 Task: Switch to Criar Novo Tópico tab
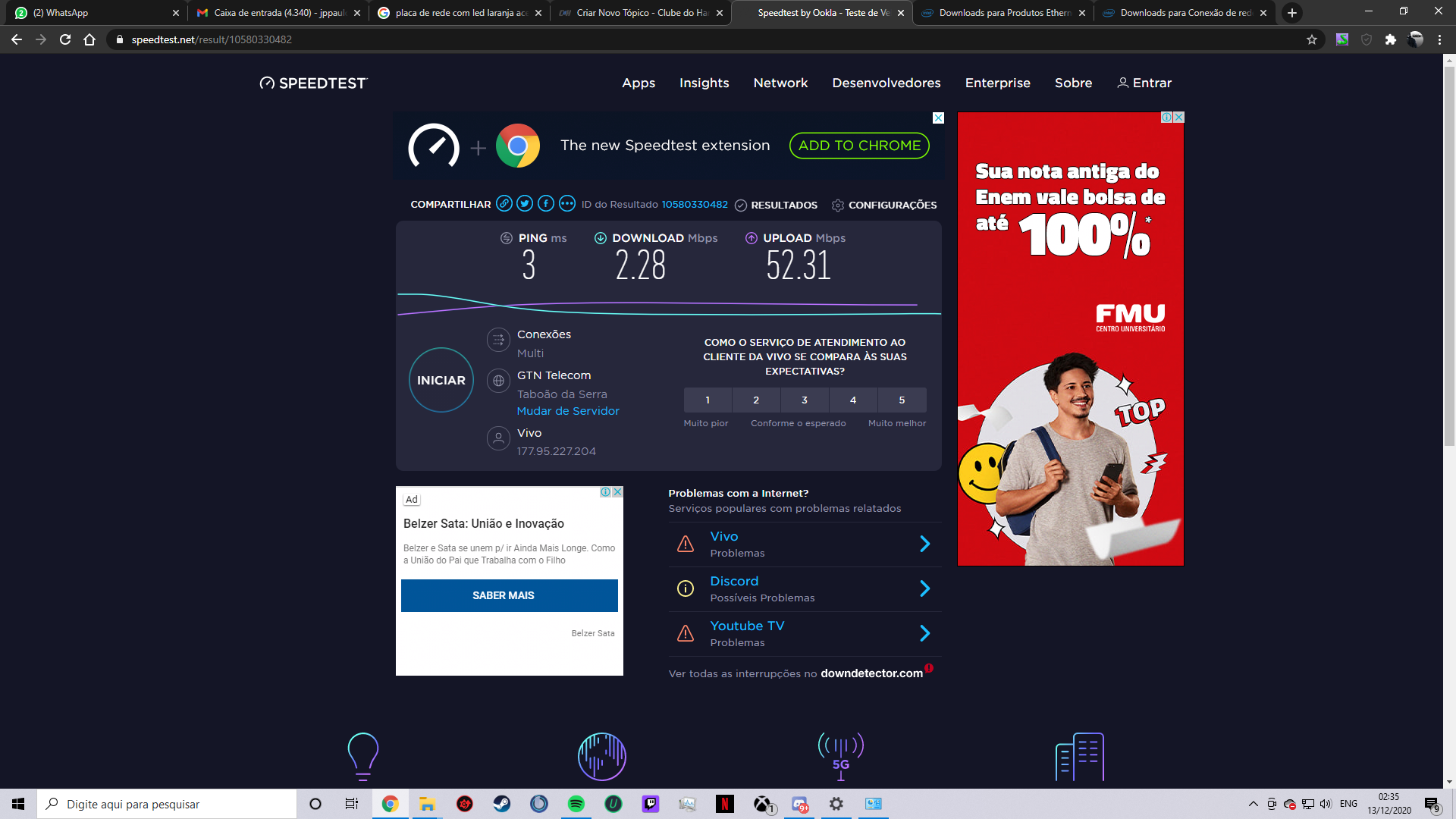click(640, 13)
